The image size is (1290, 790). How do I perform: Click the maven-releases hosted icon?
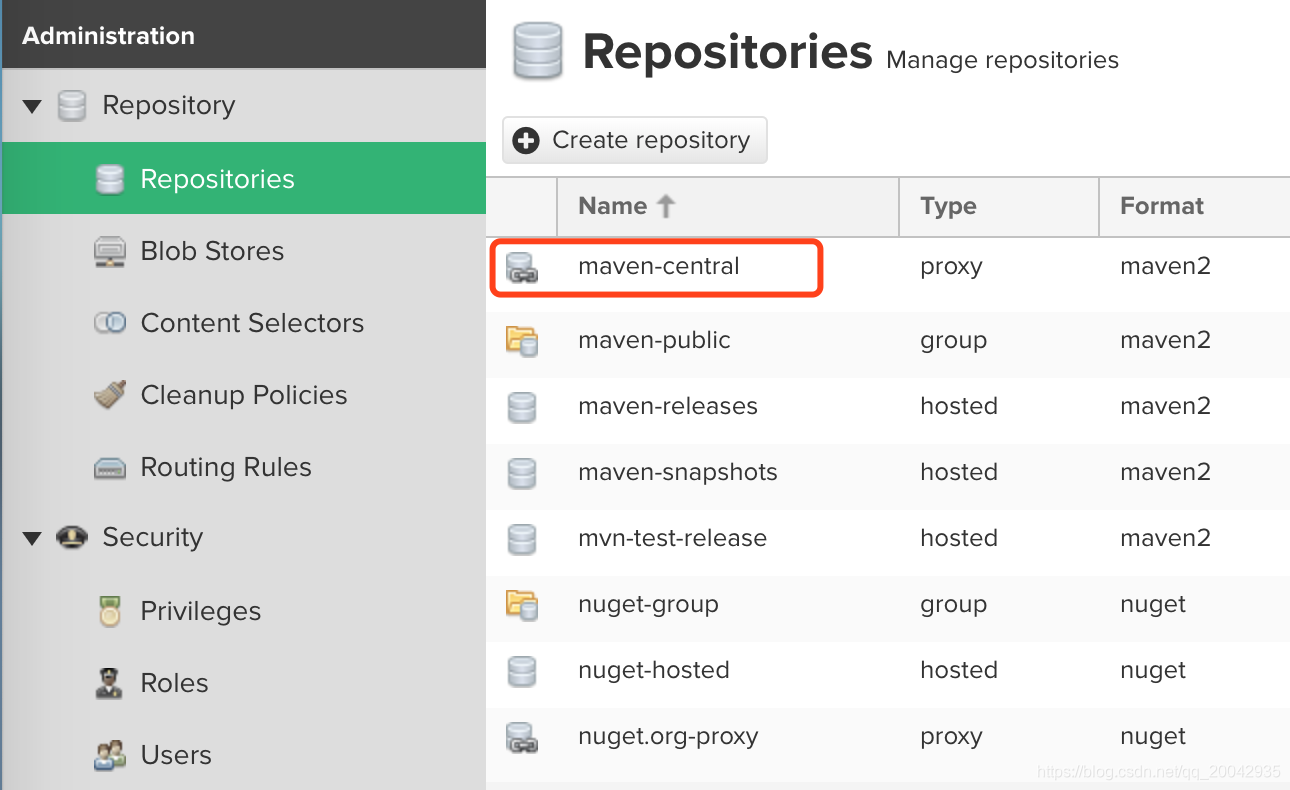[x=521, y=407]
